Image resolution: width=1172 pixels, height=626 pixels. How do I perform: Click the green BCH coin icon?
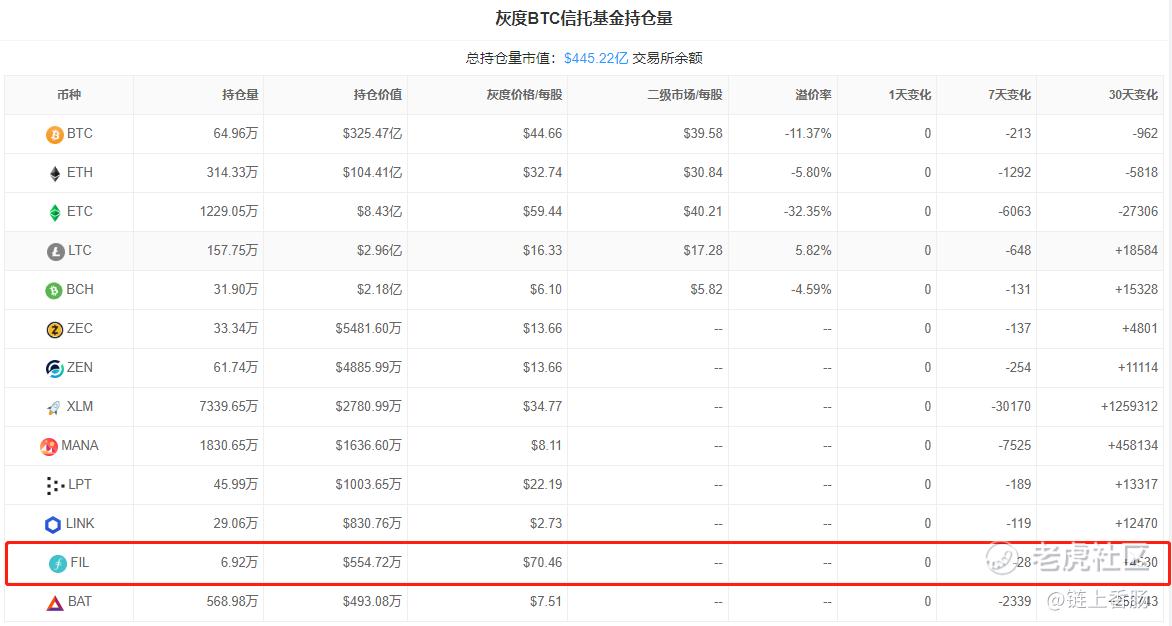tap(54, 291)
